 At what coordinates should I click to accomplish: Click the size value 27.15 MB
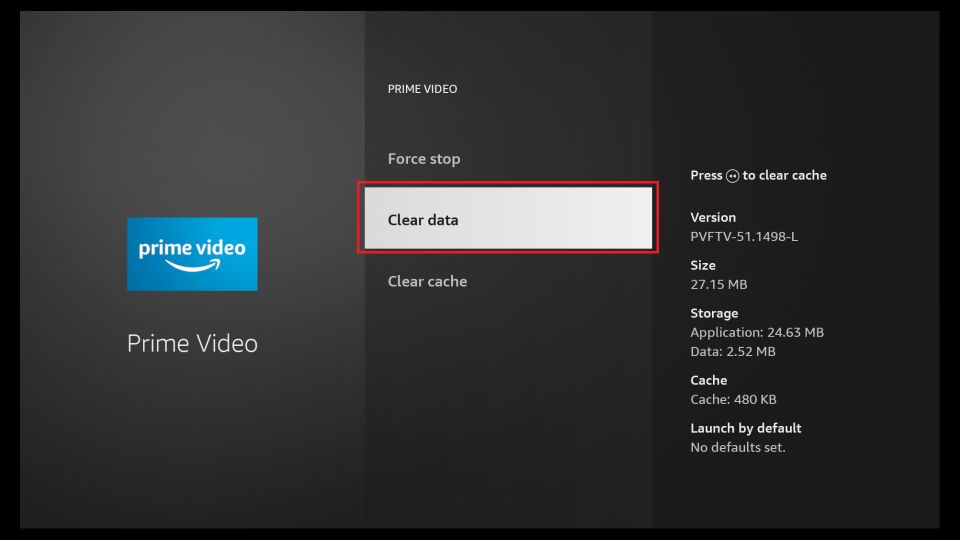click(719, 284)
